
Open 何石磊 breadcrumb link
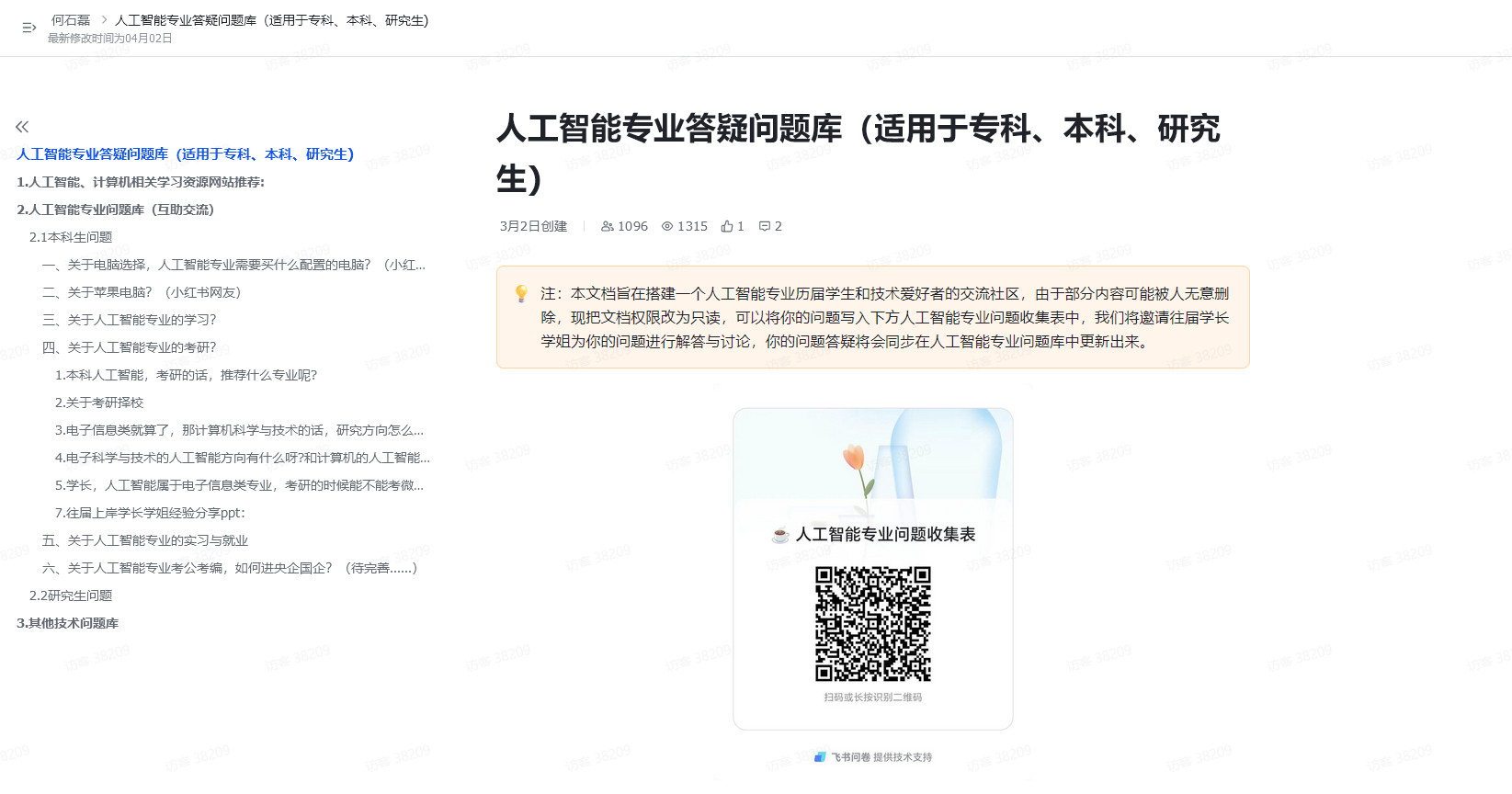pyautogui.click(x=71, y=20)
